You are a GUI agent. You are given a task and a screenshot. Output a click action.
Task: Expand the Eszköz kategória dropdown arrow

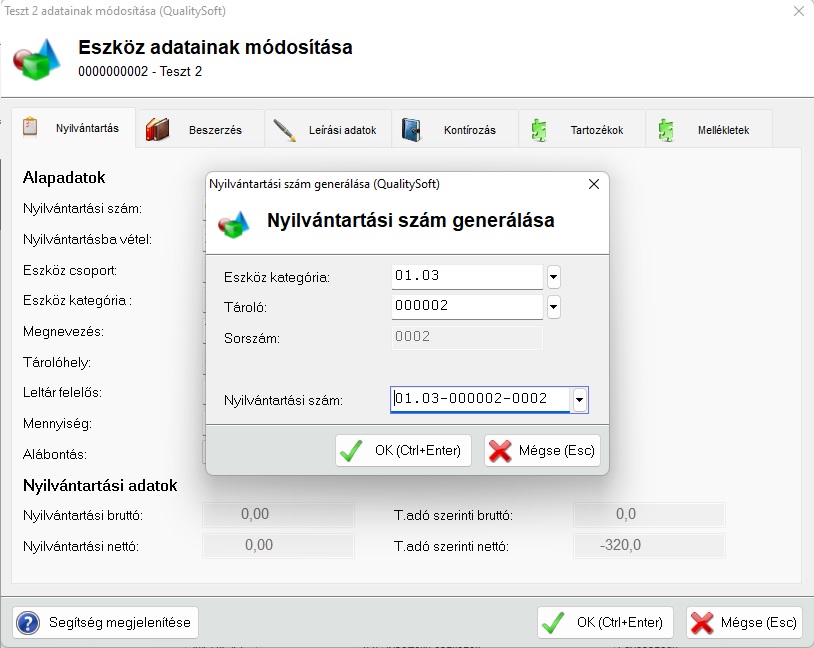(x=553, y=276)
